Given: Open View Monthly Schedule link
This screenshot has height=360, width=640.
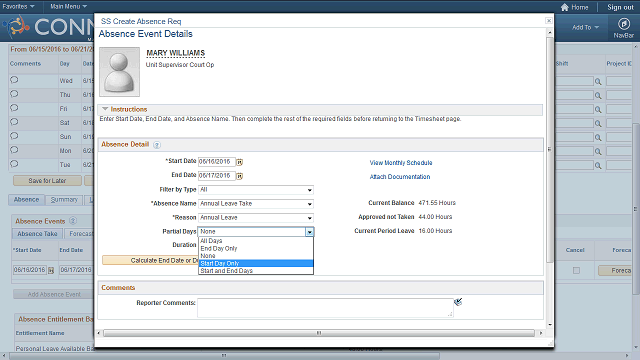Looking at the screenshot, I should coord(401,162).
